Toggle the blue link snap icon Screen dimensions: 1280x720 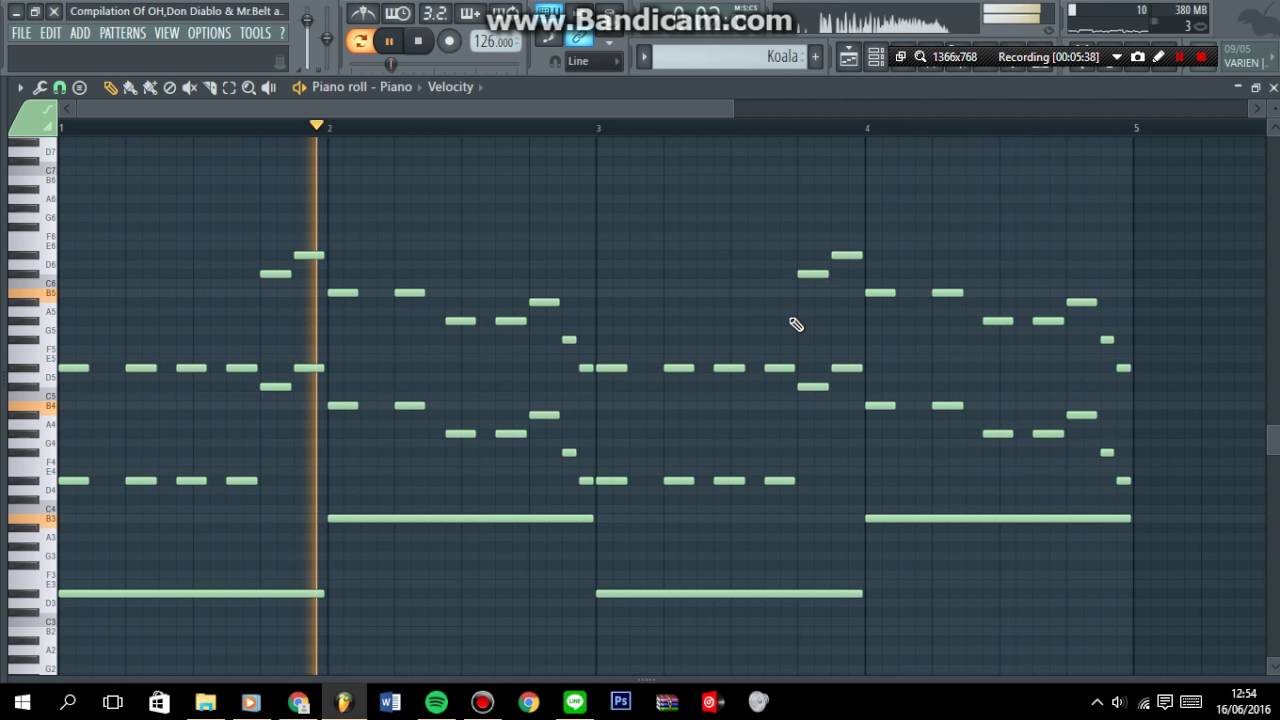click(x=579, y=38)
